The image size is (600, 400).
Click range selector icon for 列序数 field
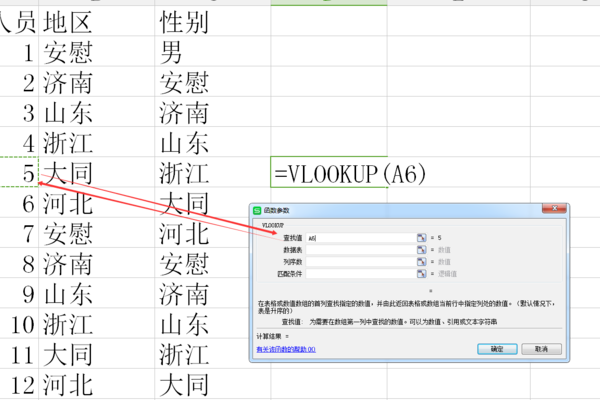pyautogui.click(x=421, y=261)
